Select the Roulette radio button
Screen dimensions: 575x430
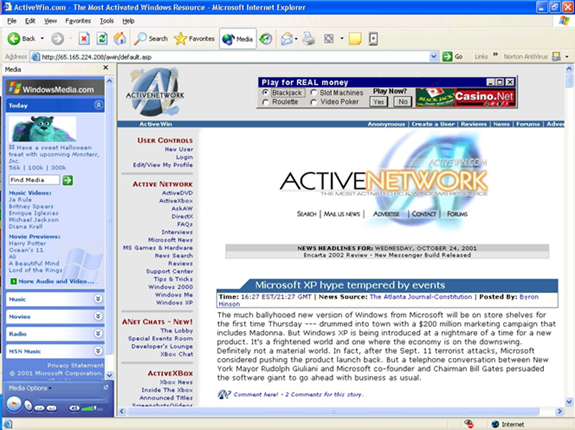[265, 102]
